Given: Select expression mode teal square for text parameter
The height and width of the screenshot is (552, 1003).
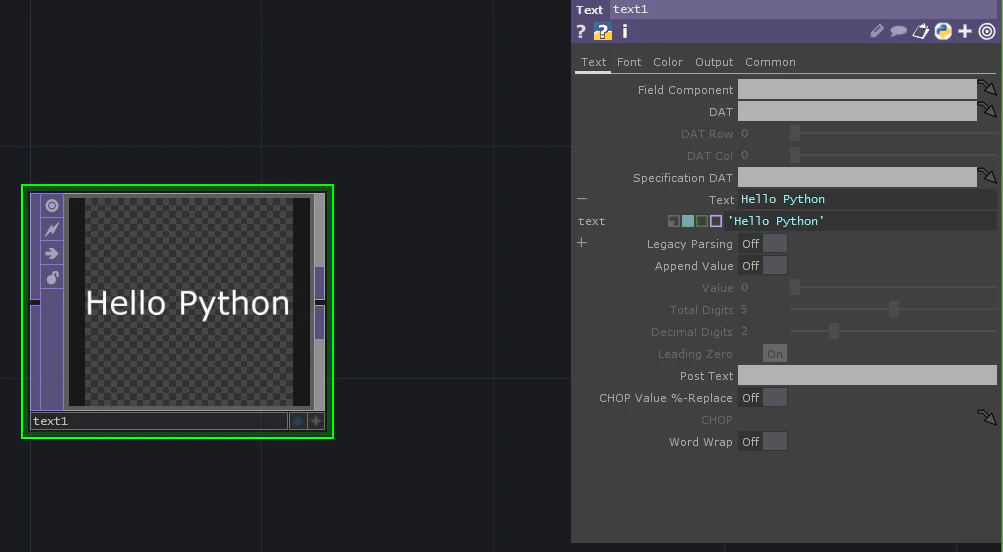Looking at the screenshot, I should pyautogui.click(x=688, y=221).
